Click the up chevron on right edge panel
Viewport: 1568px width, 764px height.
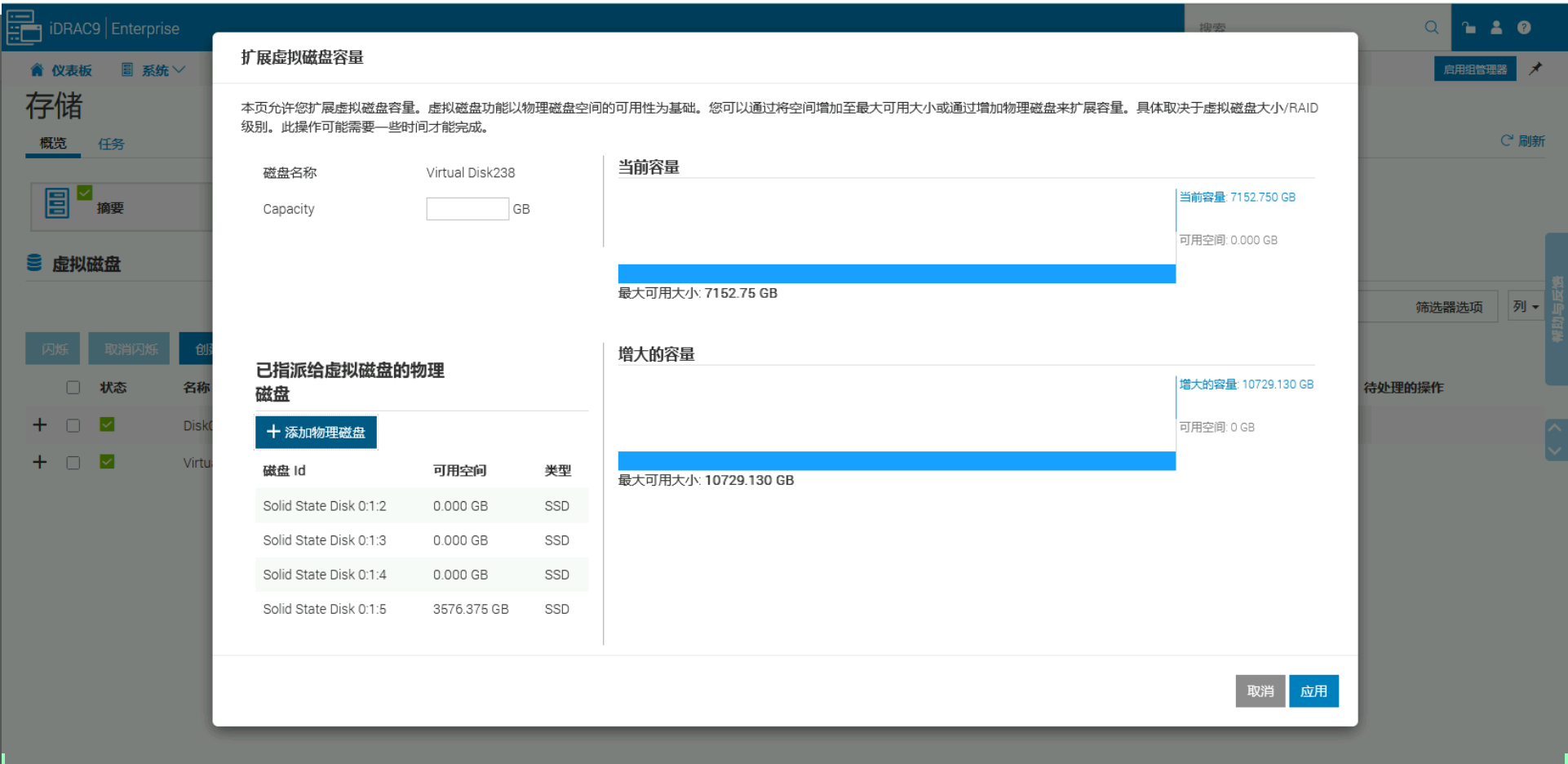click(x=1555, y=428)
